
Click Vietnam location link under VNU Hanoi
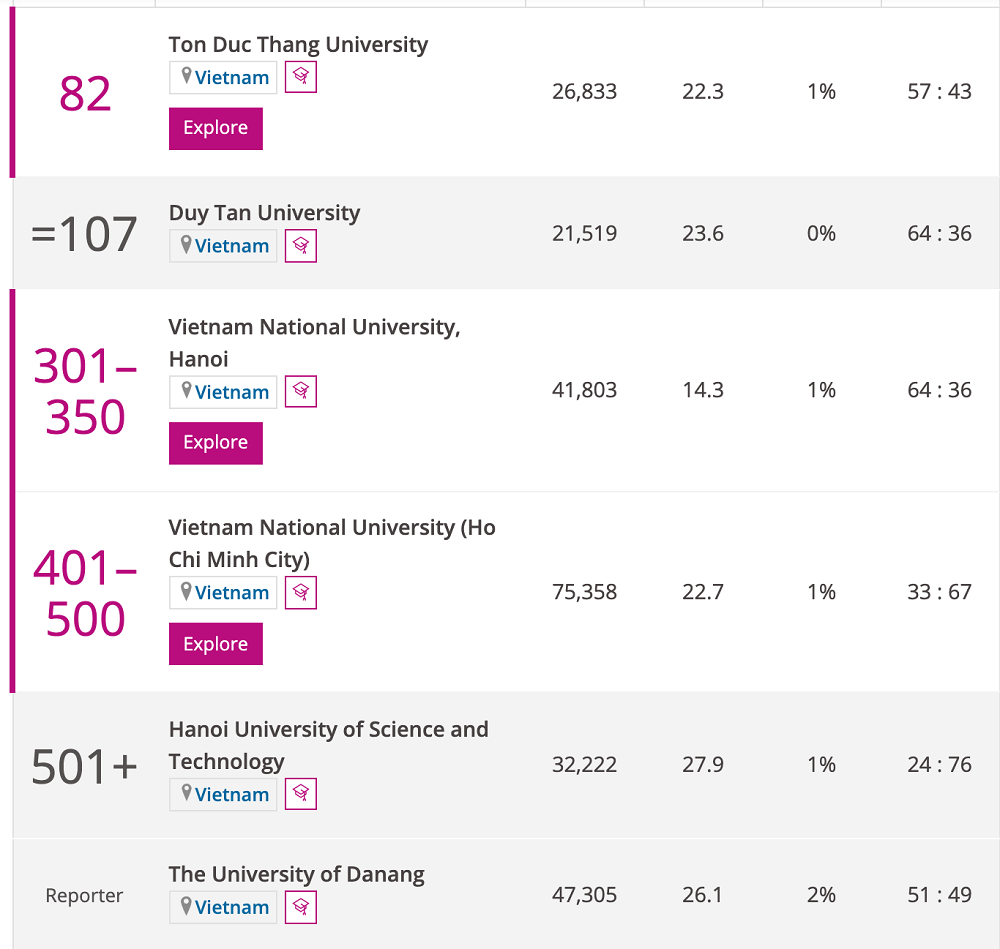click(x=232, y=392)
